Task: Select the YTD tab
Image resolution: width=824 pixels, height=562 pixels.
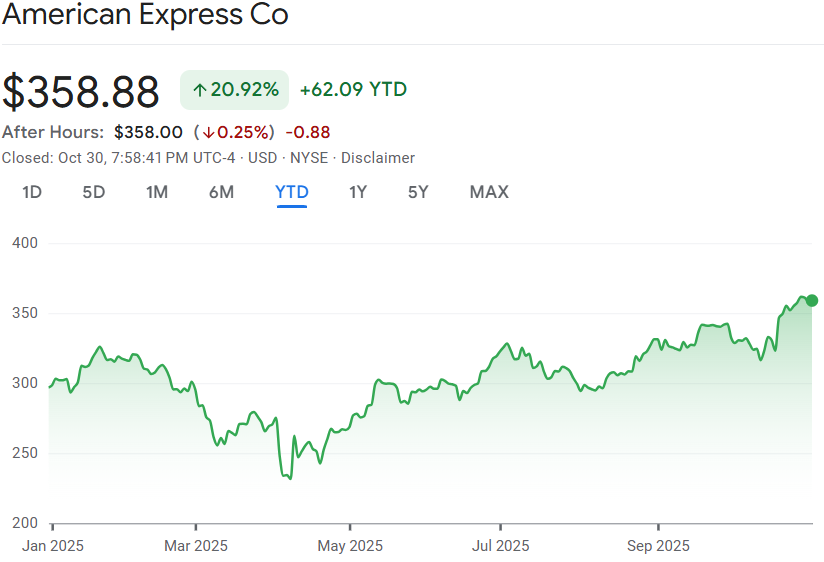Action: (x=292, y=192)
